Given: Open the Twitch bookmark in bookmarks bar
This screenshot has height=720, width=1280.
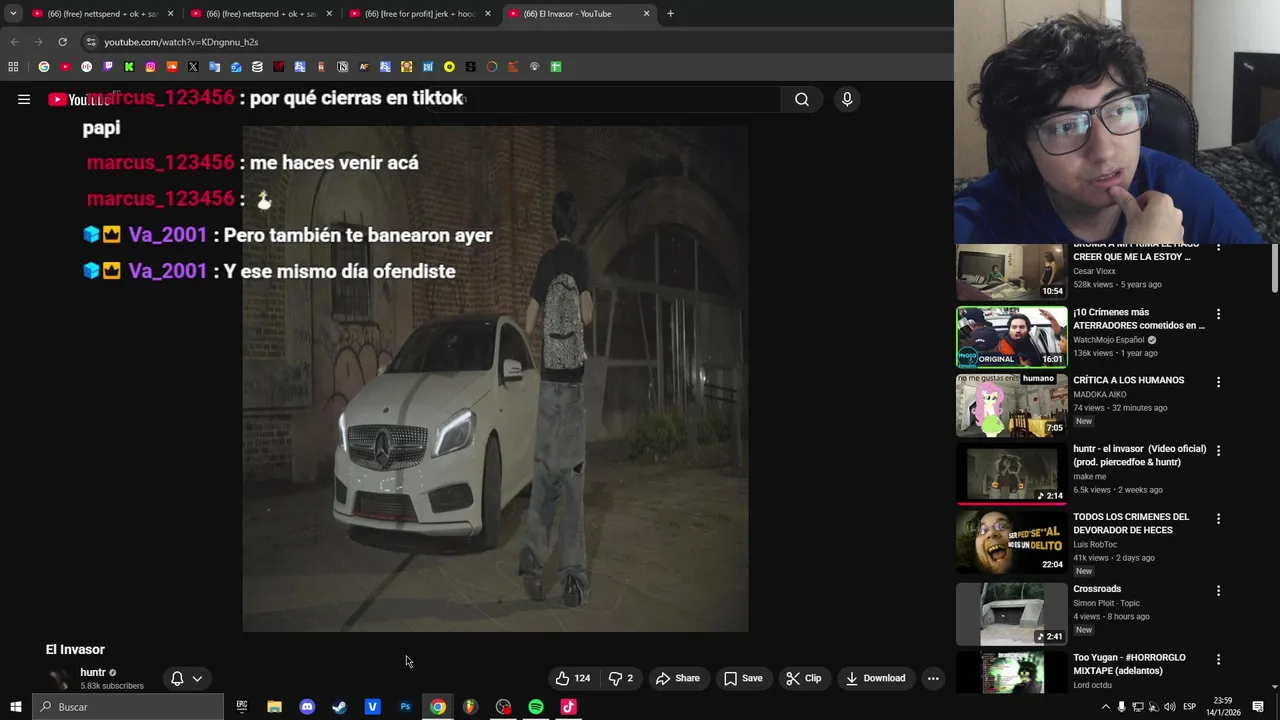Looking at the screenshot, I should (x=108, y=67).
